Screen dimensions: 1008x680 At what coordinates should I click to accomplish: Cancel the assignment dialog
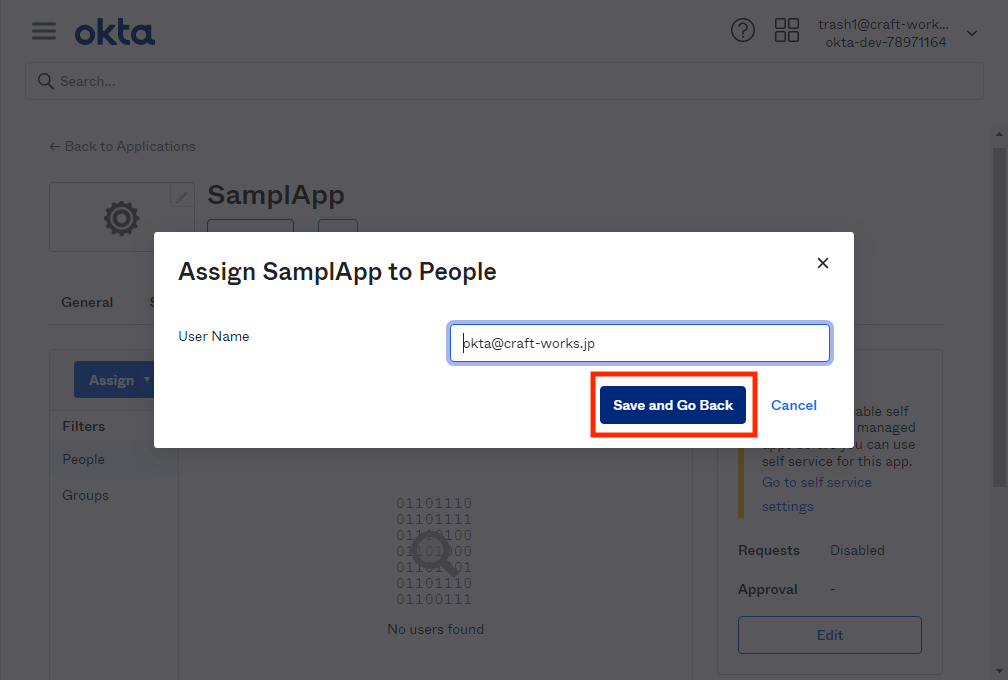point(793,405)
